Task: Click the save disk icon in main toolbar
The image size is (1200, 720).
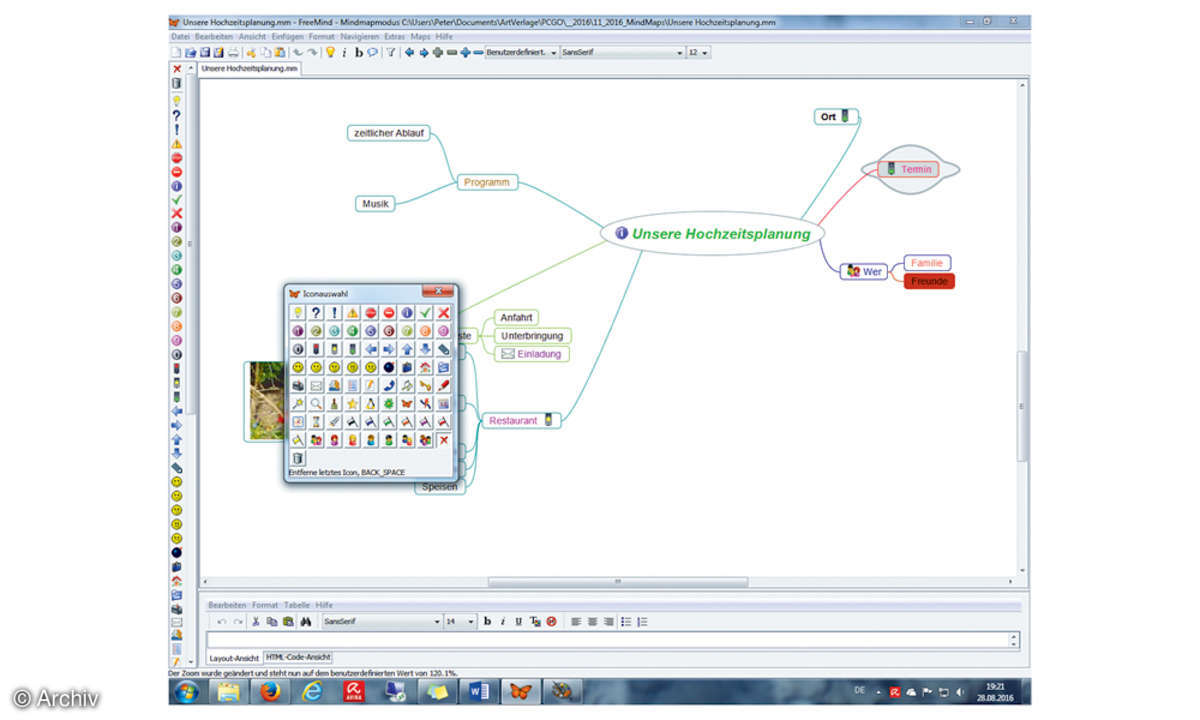Action: point(206,52)
